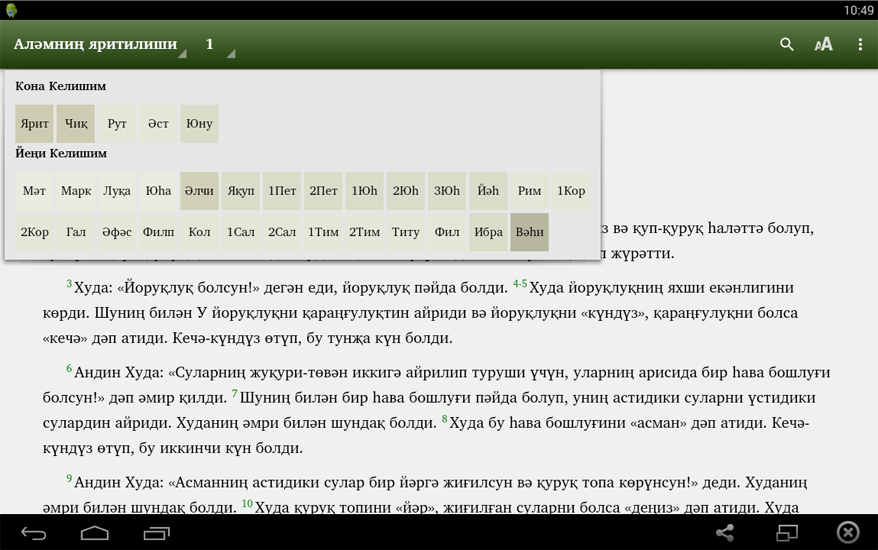Tap the Android back navigation button

coord(34,533)
